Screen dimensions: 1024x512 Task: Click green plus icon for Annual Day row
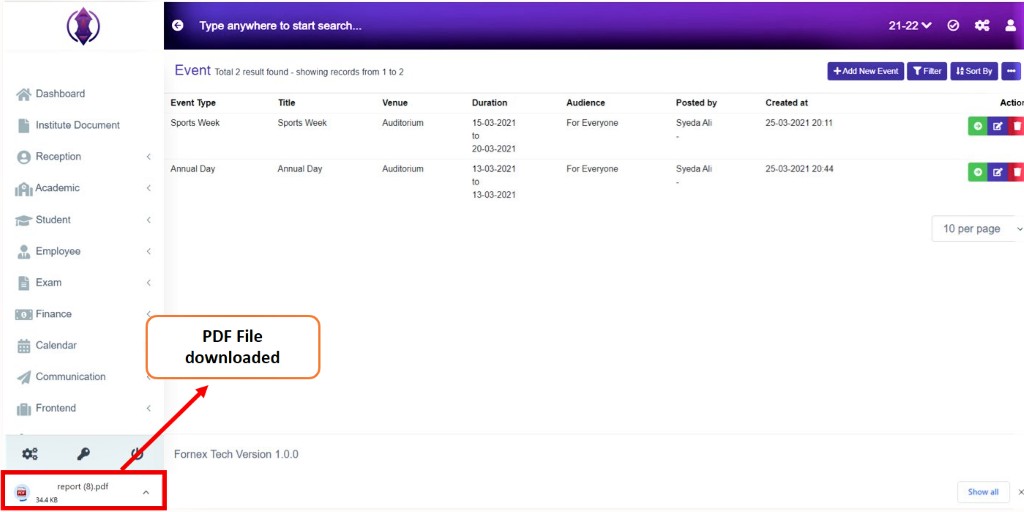(x=978, y=172)
